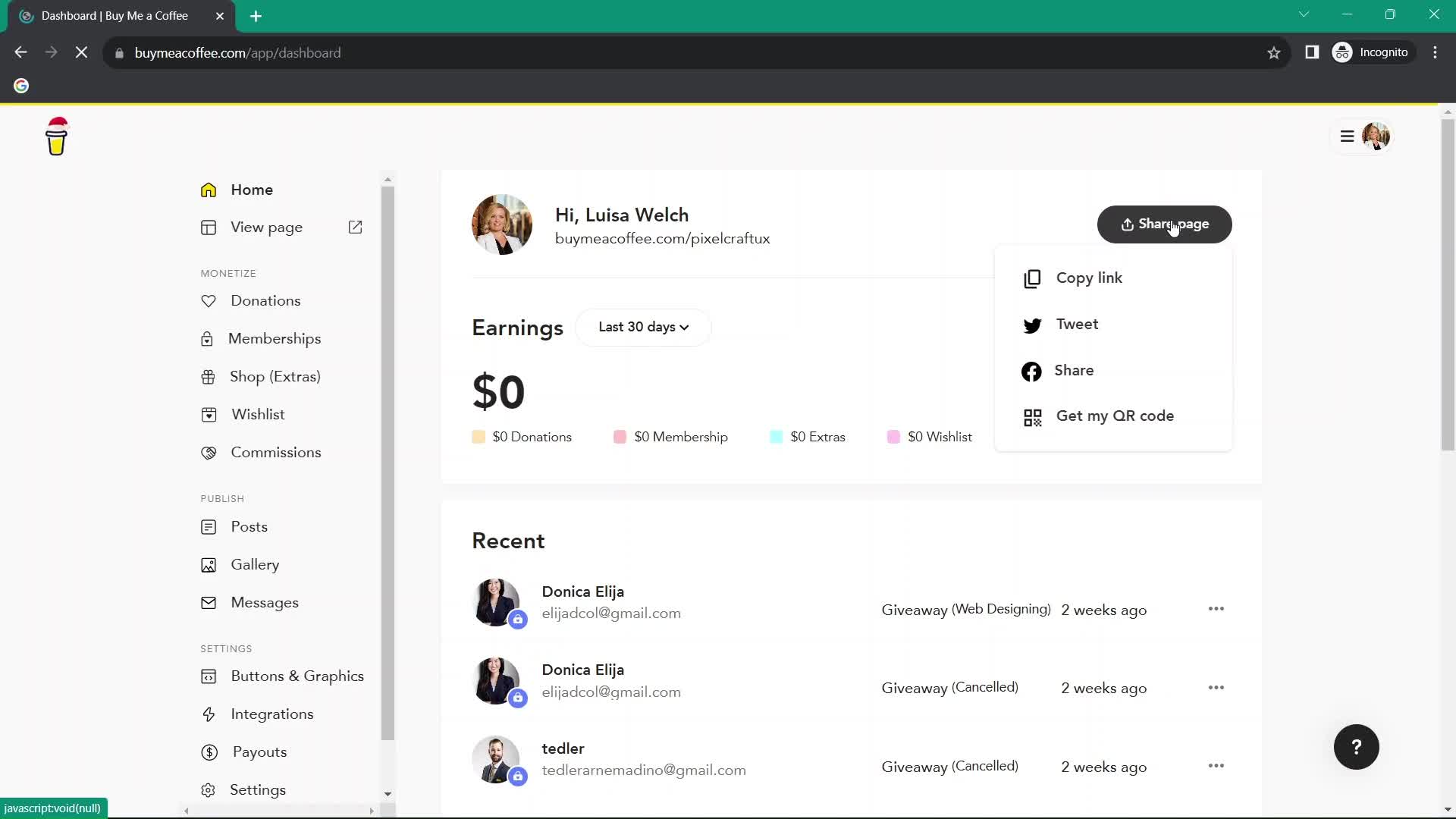Click the Payouts dollar icon
Screen dimensions: 1456x819
click(x=209, y=752)
